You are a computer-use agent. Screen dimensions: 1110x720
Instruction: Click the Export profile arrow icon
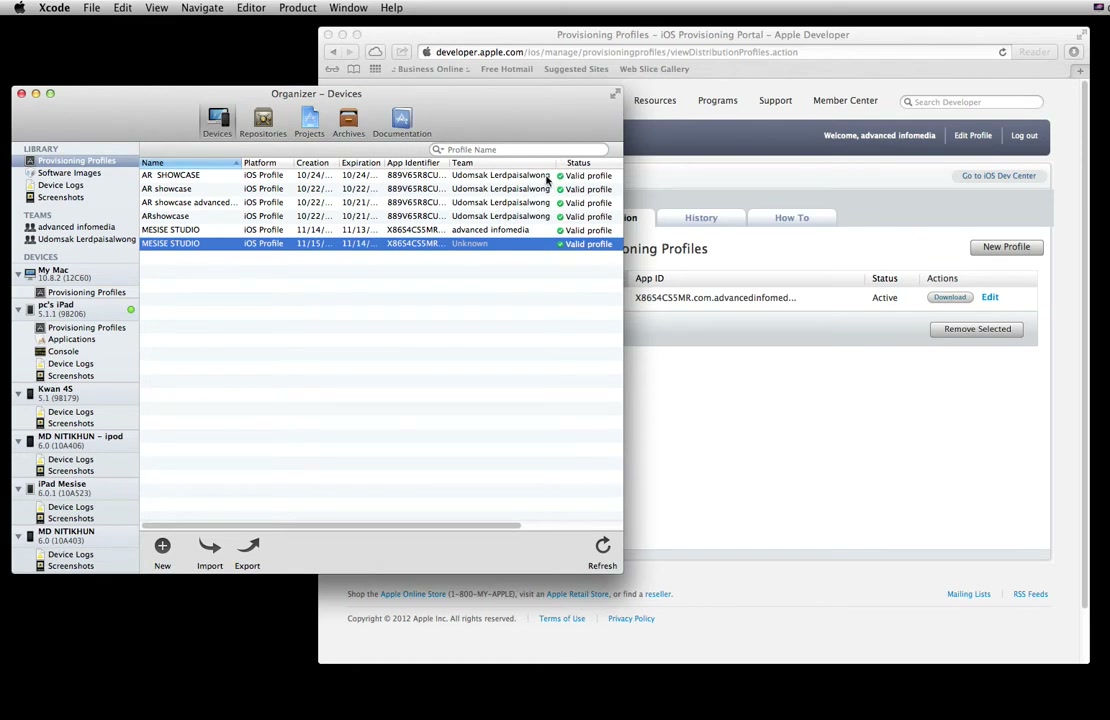(x=248, y=546)
